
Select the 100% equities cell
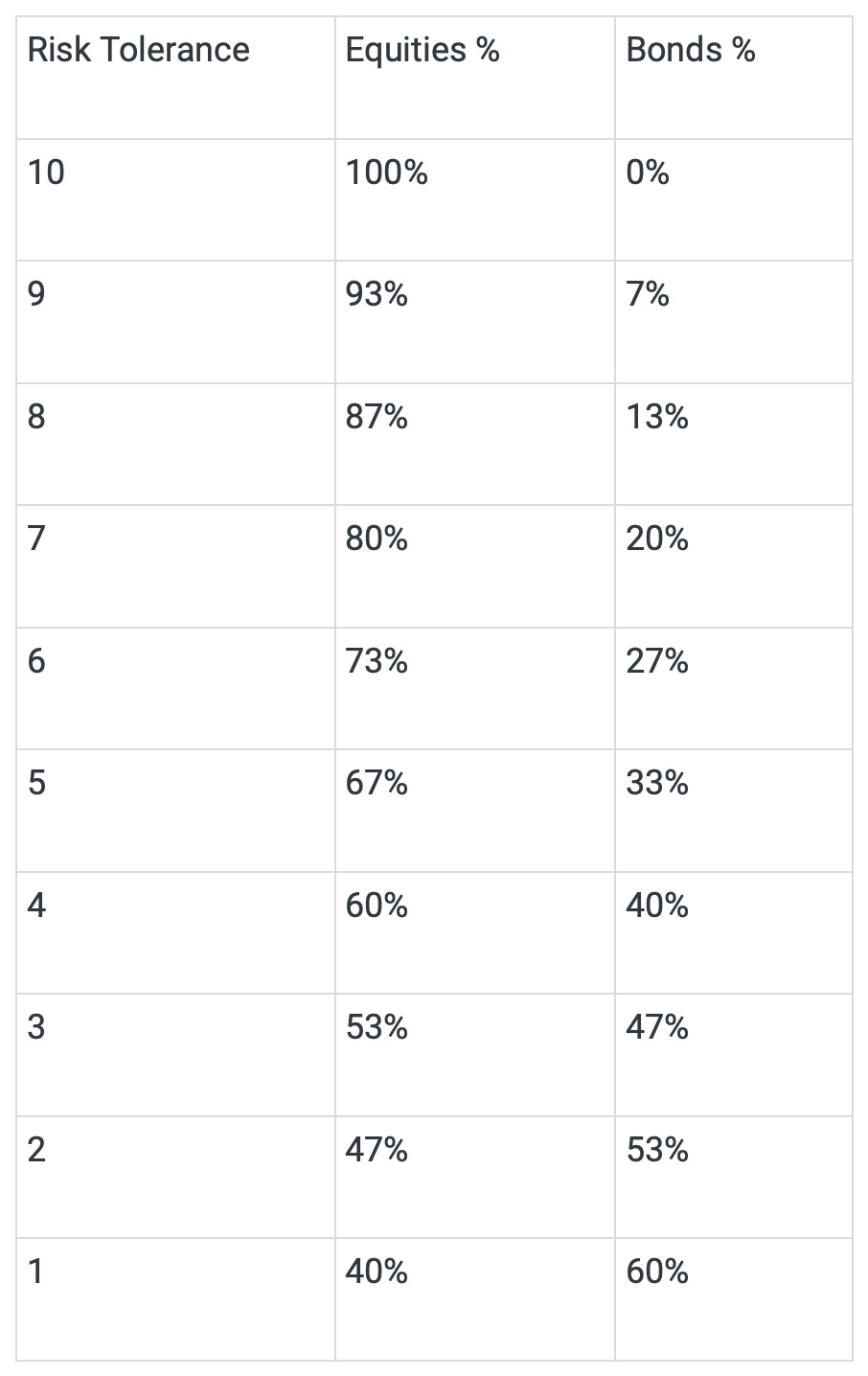pyautogui.click(x=475, y=199)
